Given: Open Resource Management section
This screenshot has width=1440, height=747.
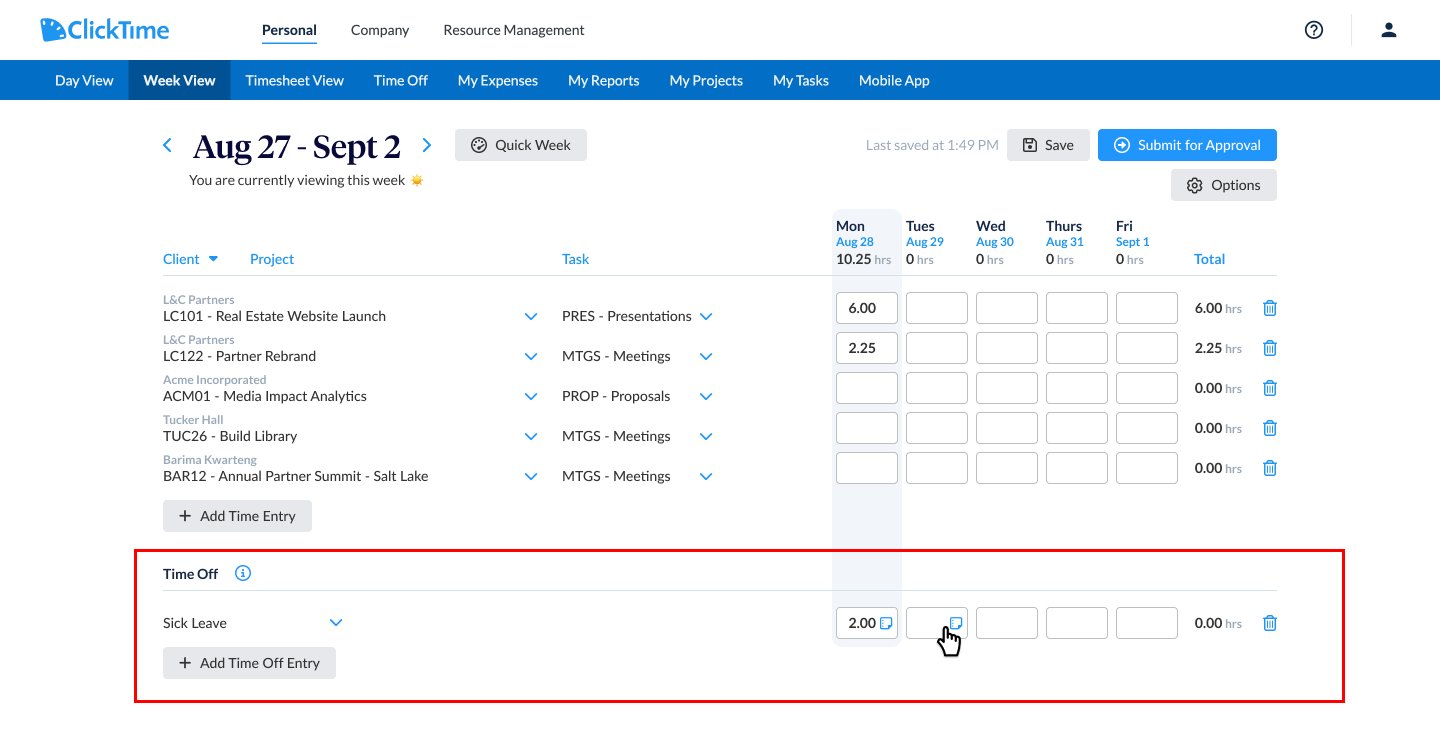Looking at the screenshot, I should click(514, 30).
